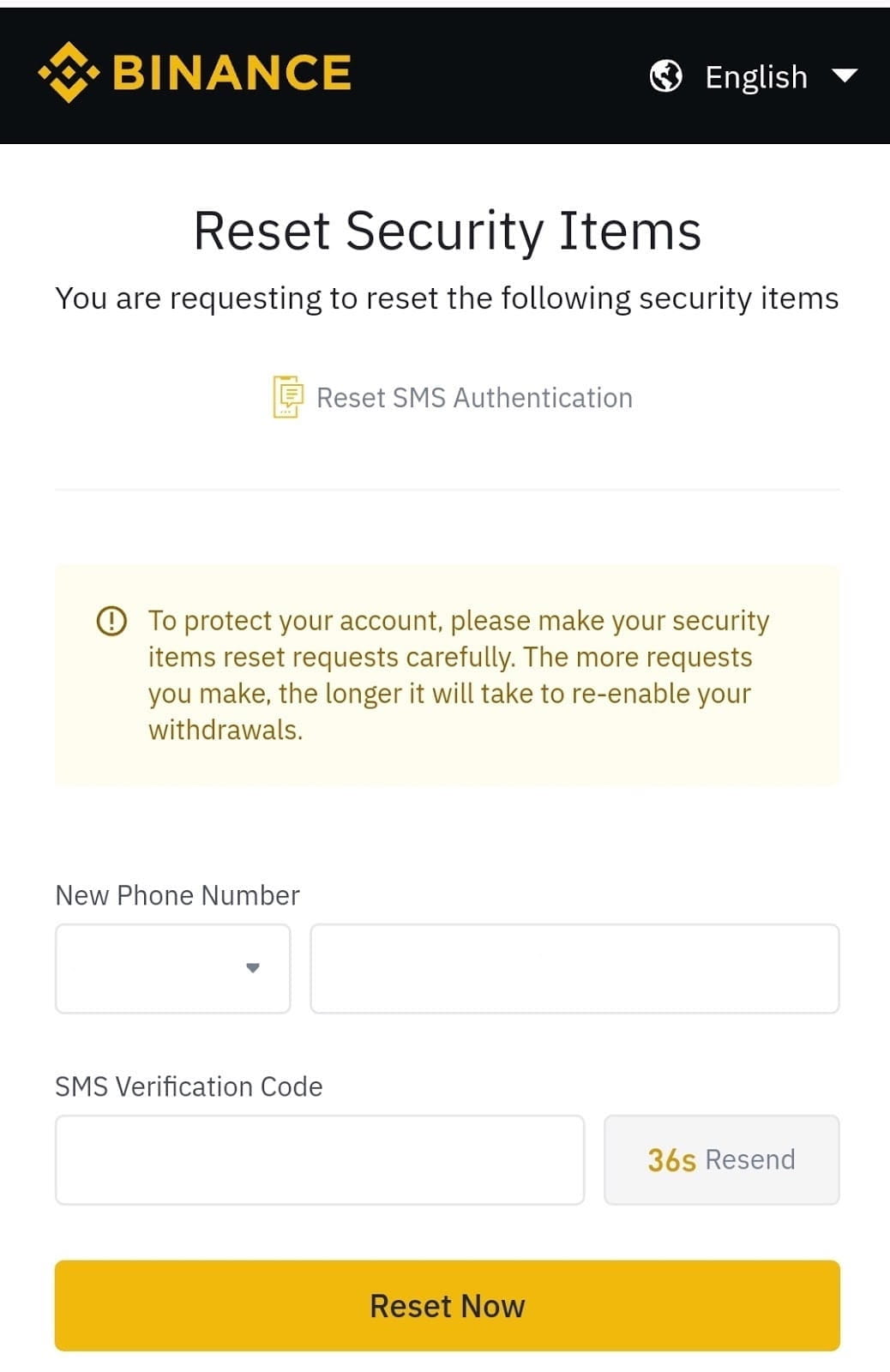Click the Reset Security Items heading
This screenshot has width=890, height=1372.
tap(447, 231)
